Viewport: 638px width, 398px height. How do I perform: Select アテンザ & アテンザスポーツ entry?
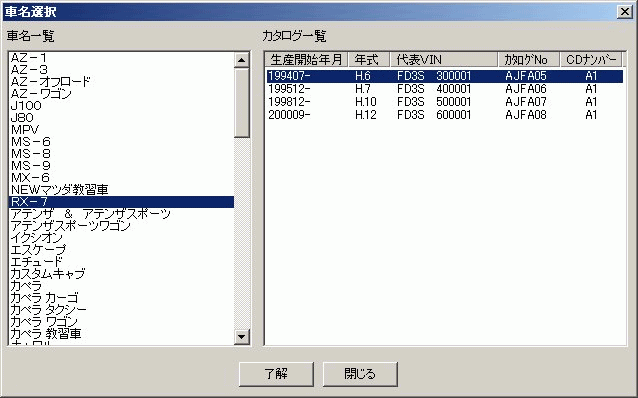point(121,214)
